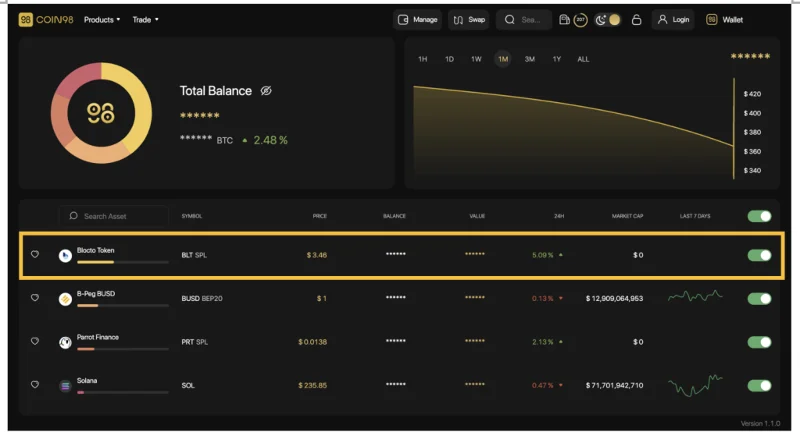The image size is (800, 439).
Task: Click the 5.09 % change value
Action: tap(543, 255)
